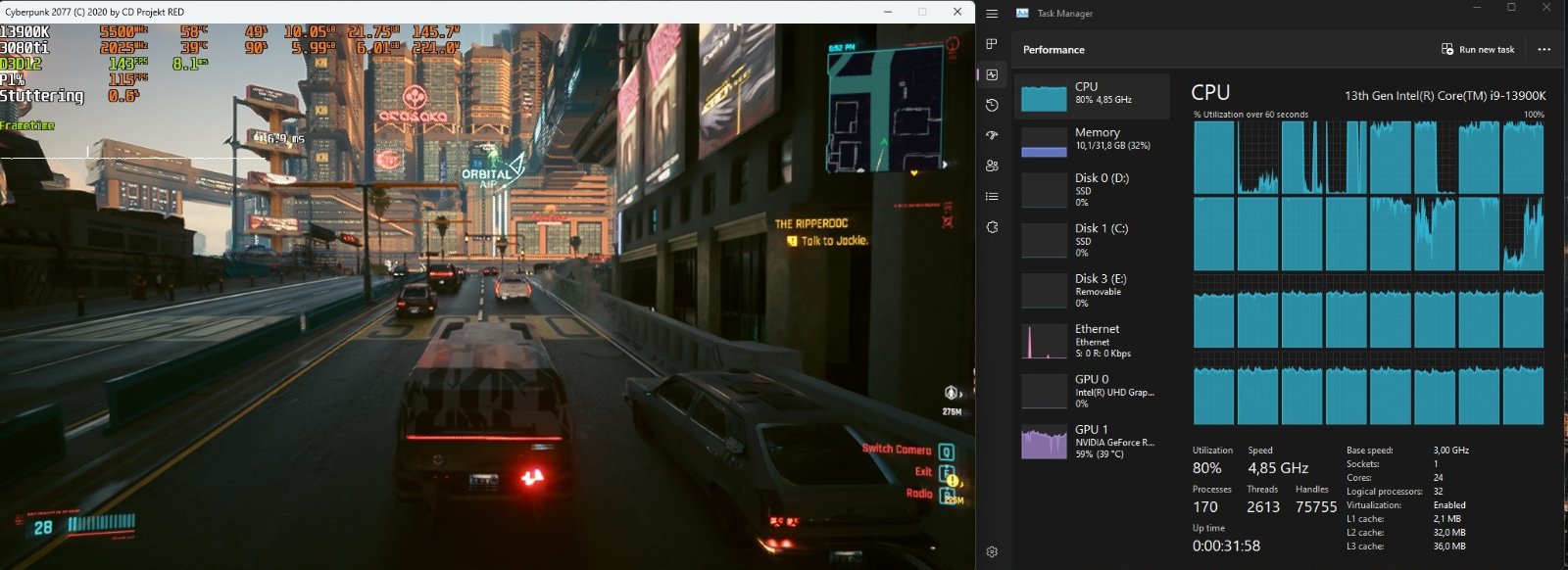This screenshot has width=1568, height=570.
Task: Click the large CPU heading
Action: tap(1210, 92)
